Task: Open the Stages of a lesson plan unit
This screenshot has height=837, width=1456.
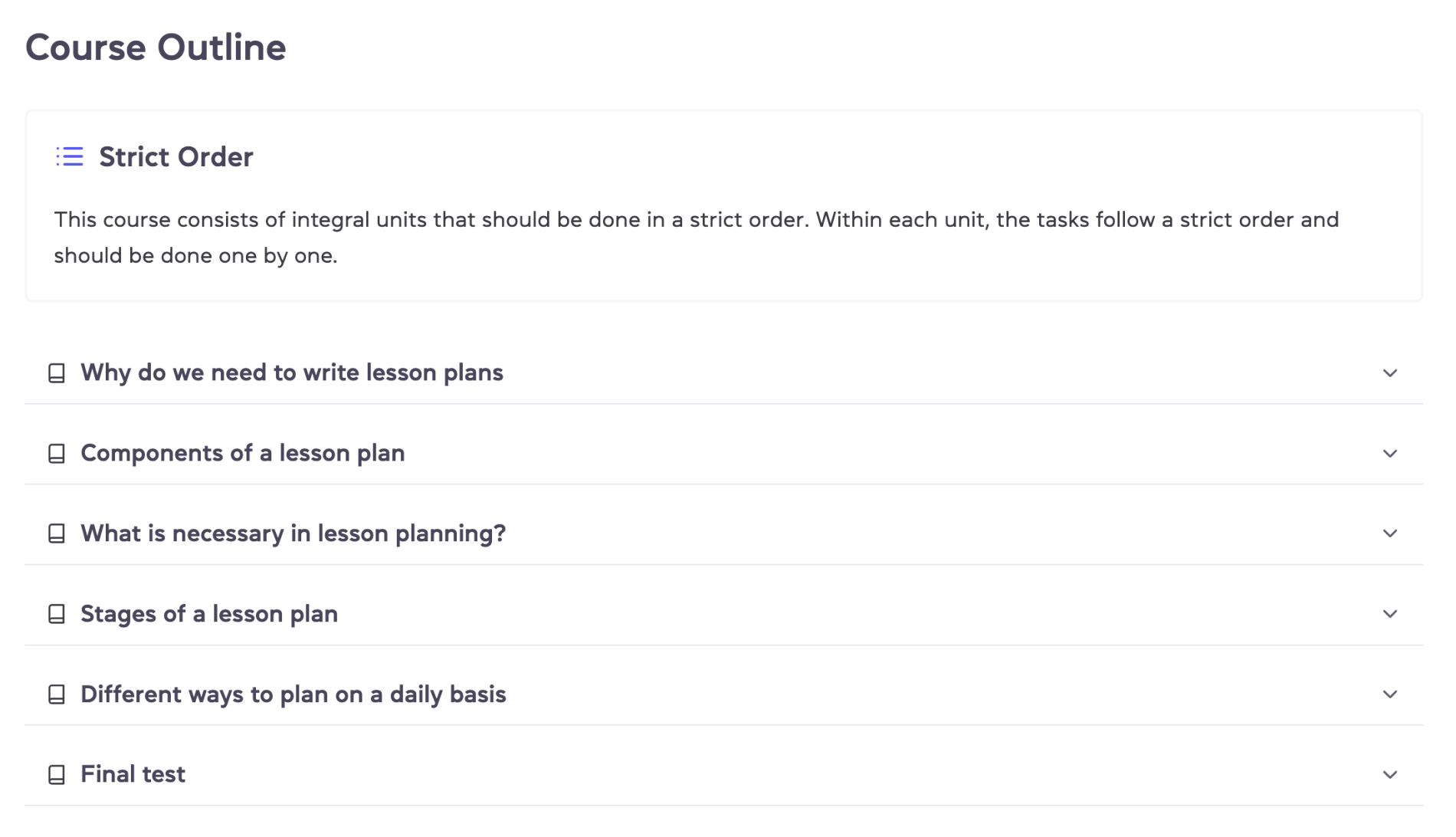Action: [208, 614]
